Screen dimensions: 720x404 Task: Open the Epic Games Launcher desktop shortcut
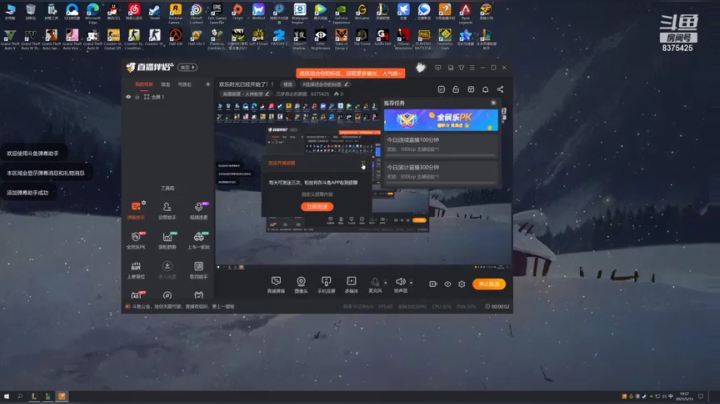(217, 12)
